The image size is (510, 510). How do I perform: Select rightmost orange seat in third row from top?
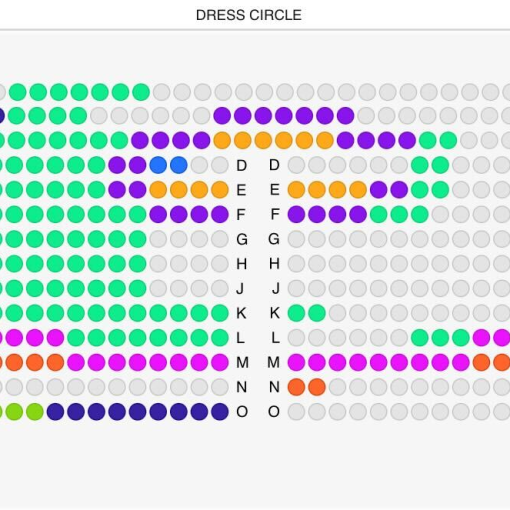point(325,140)
